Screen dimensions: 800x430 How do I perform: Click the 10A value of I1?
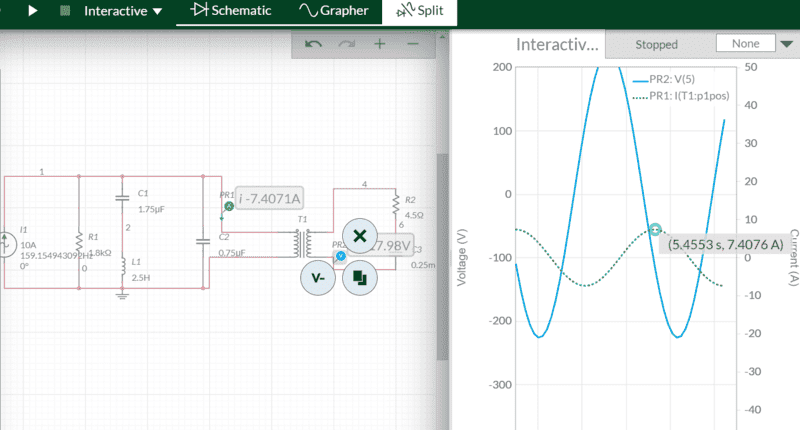click(x=28, y=245)
